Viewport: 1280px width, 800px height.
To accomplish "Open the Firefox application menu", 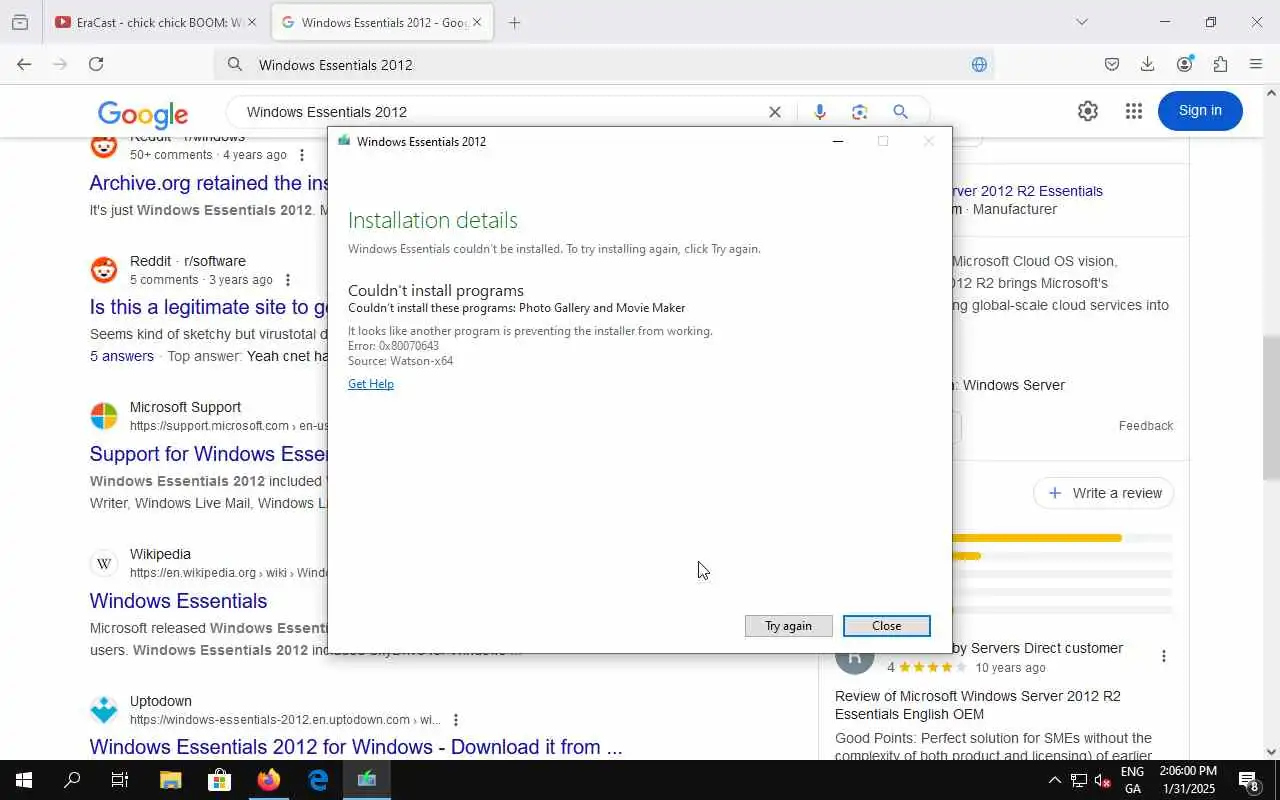I will [1257, 64].
